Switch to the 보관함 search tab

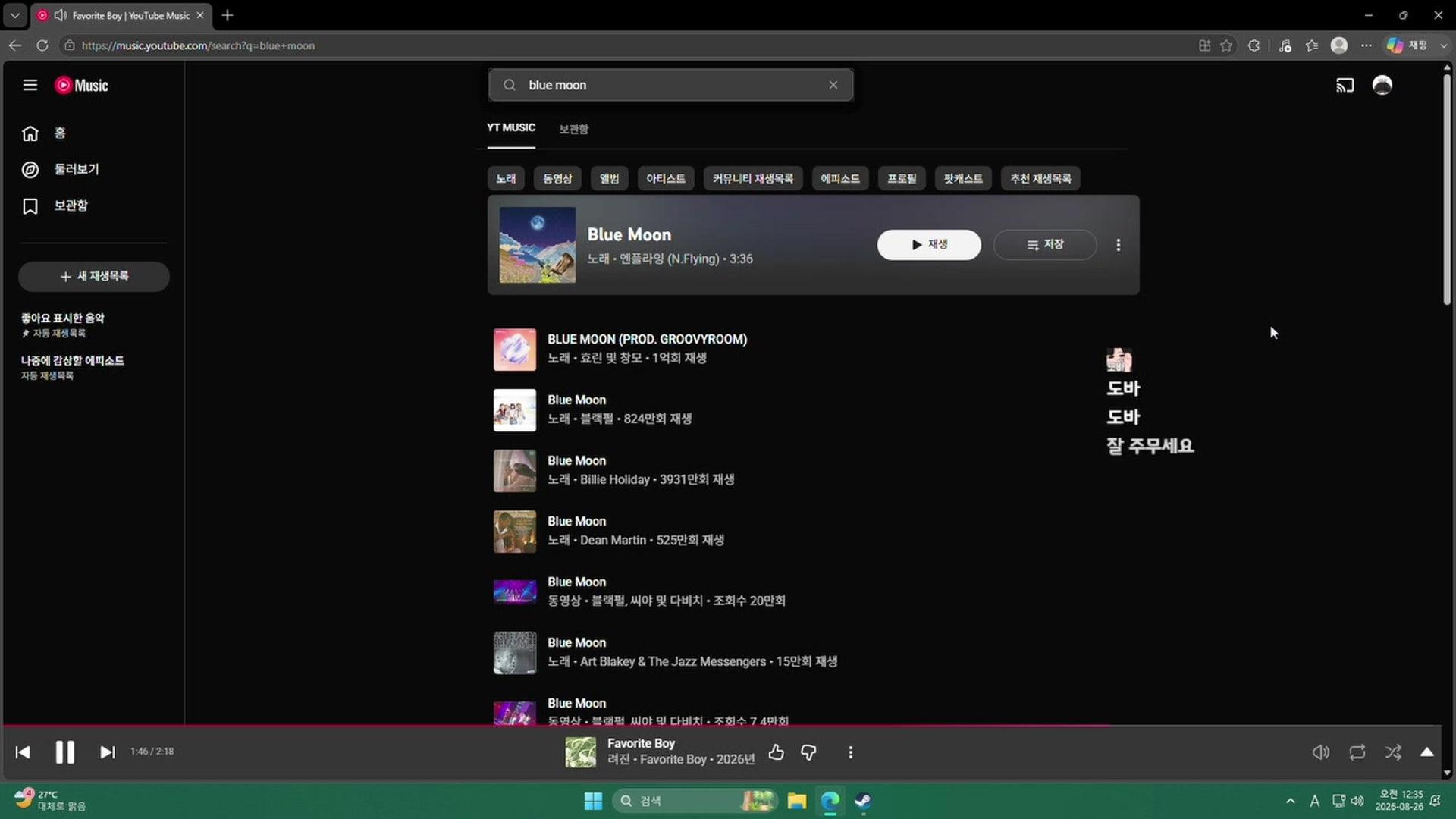574,129
